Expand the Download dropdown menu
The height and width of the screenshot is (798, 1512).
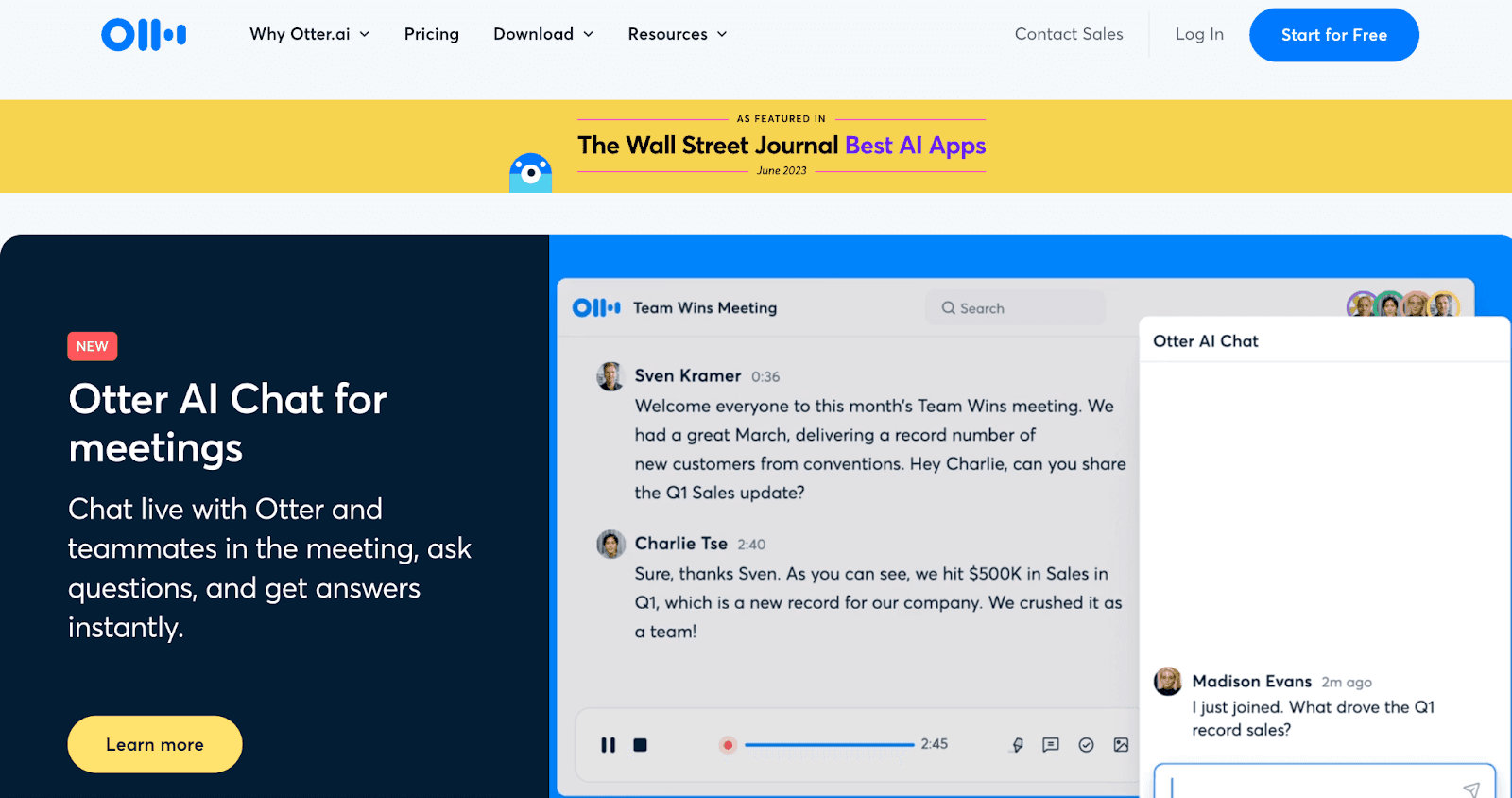pos(543,35)
